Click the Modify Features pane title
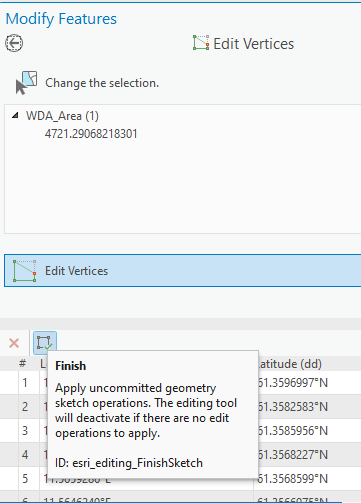 [61, 19]
